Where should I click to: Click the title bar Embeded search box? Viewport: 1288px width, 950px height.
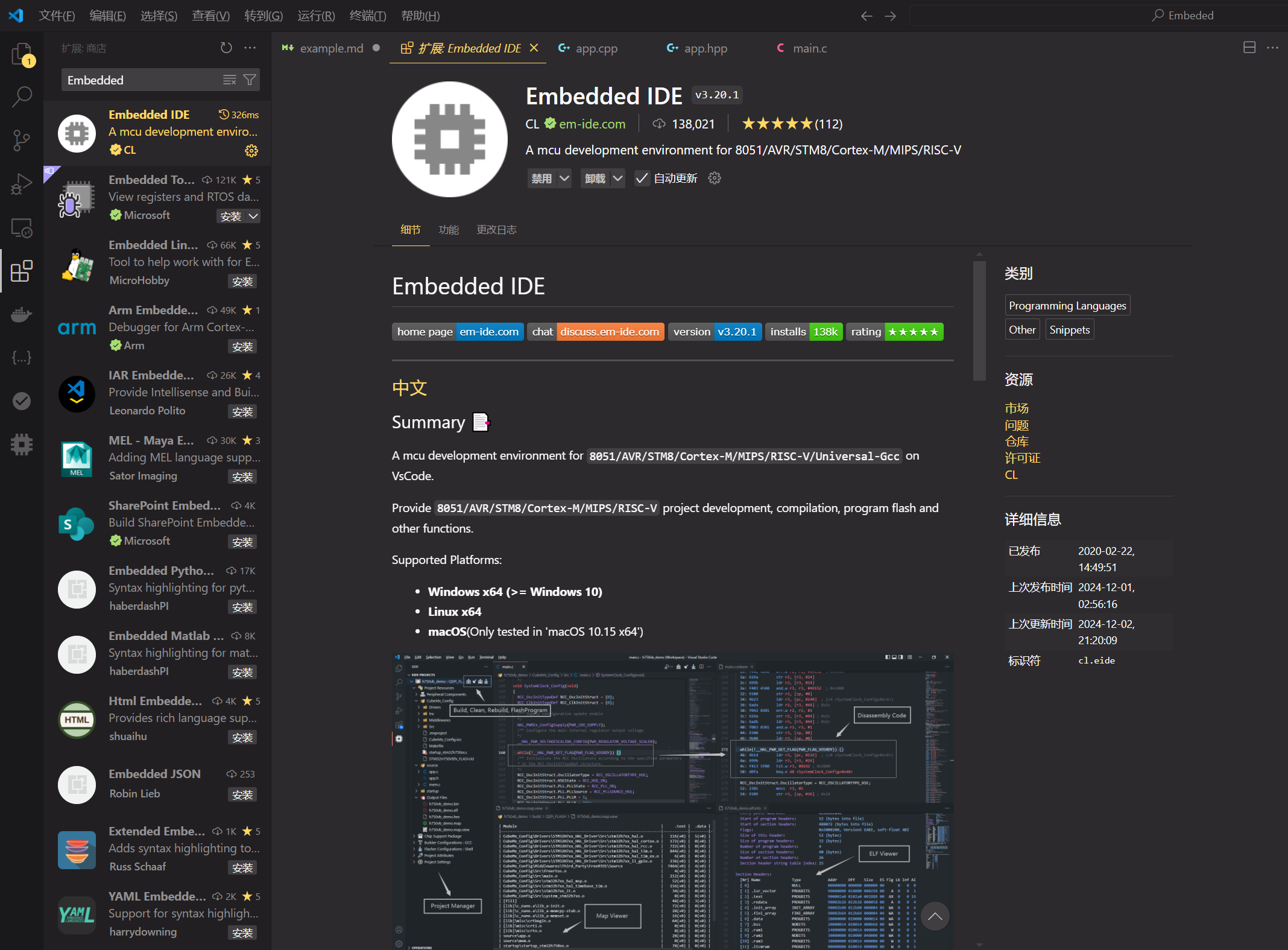click(x=1099, y=16)
